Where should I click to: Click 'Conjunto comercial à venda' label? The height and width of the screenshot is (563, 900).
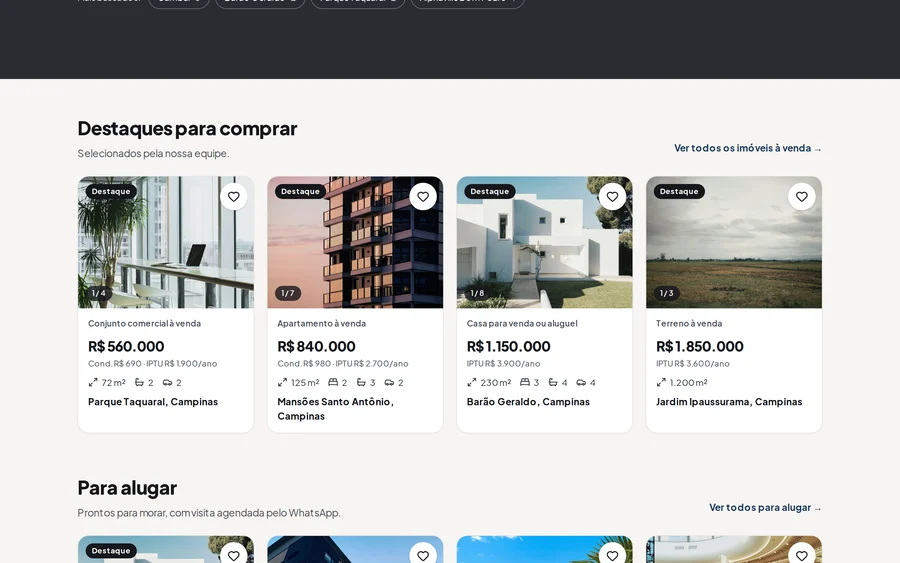point(145,323)
